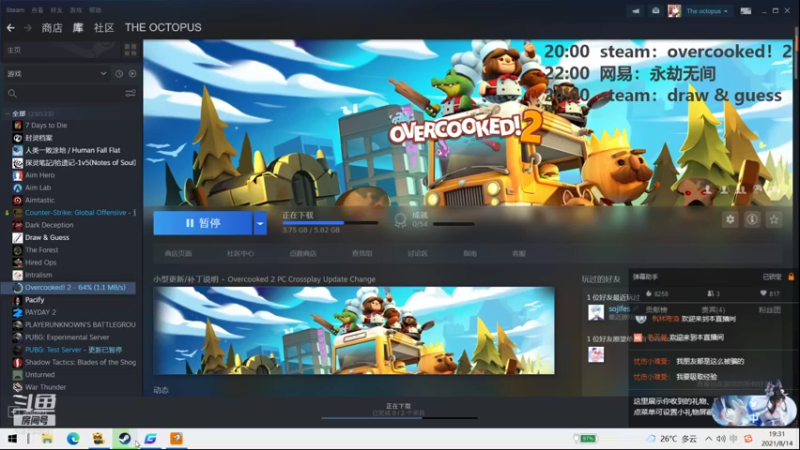Add game to favorites star icon
The height and width of the screenshot is (450, 800).
click(774, 219)
